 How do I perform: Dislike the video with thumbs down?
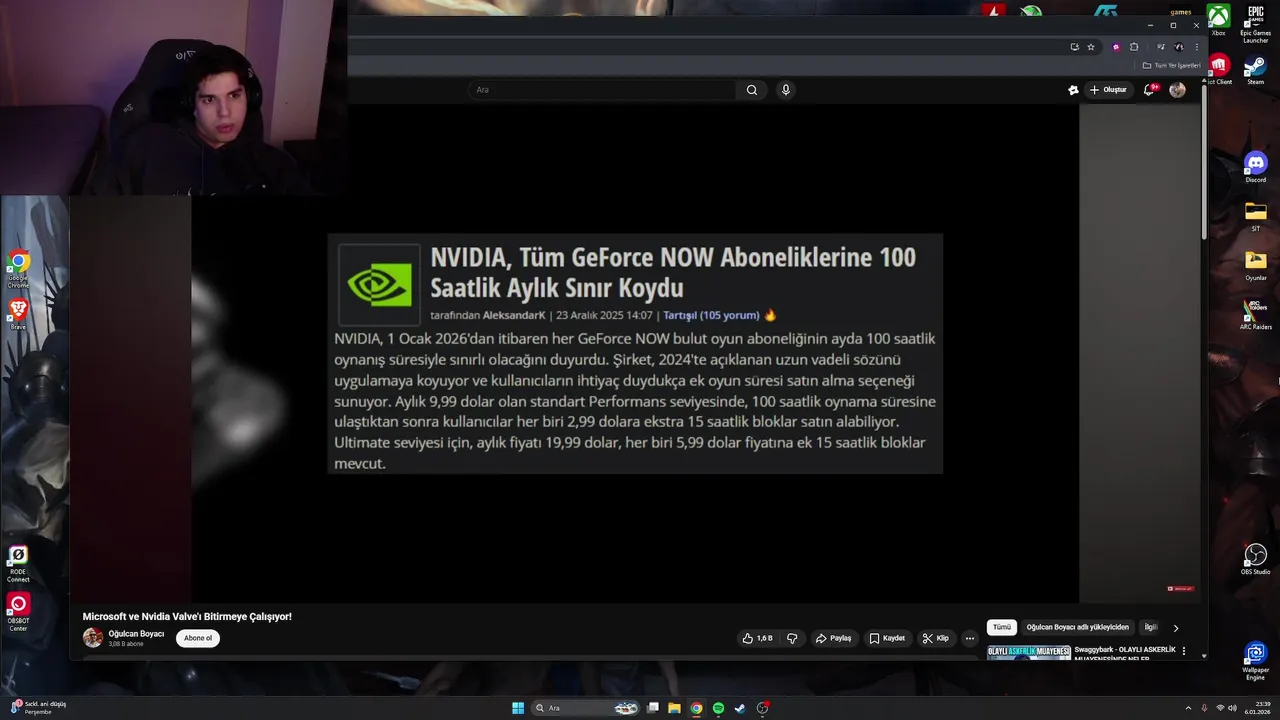(792, 638)
